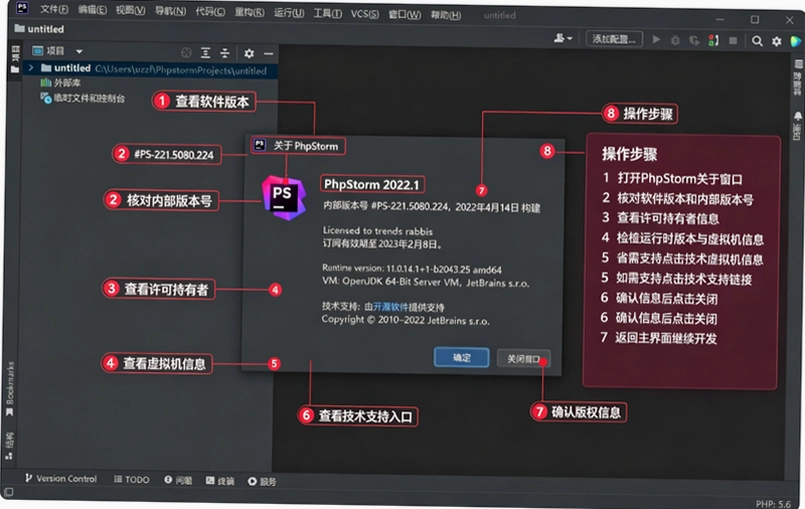This screenshot has width=805, height=509.
Task: Open the TODO tab
Action: pyautogui.click(x=132, y=479)
